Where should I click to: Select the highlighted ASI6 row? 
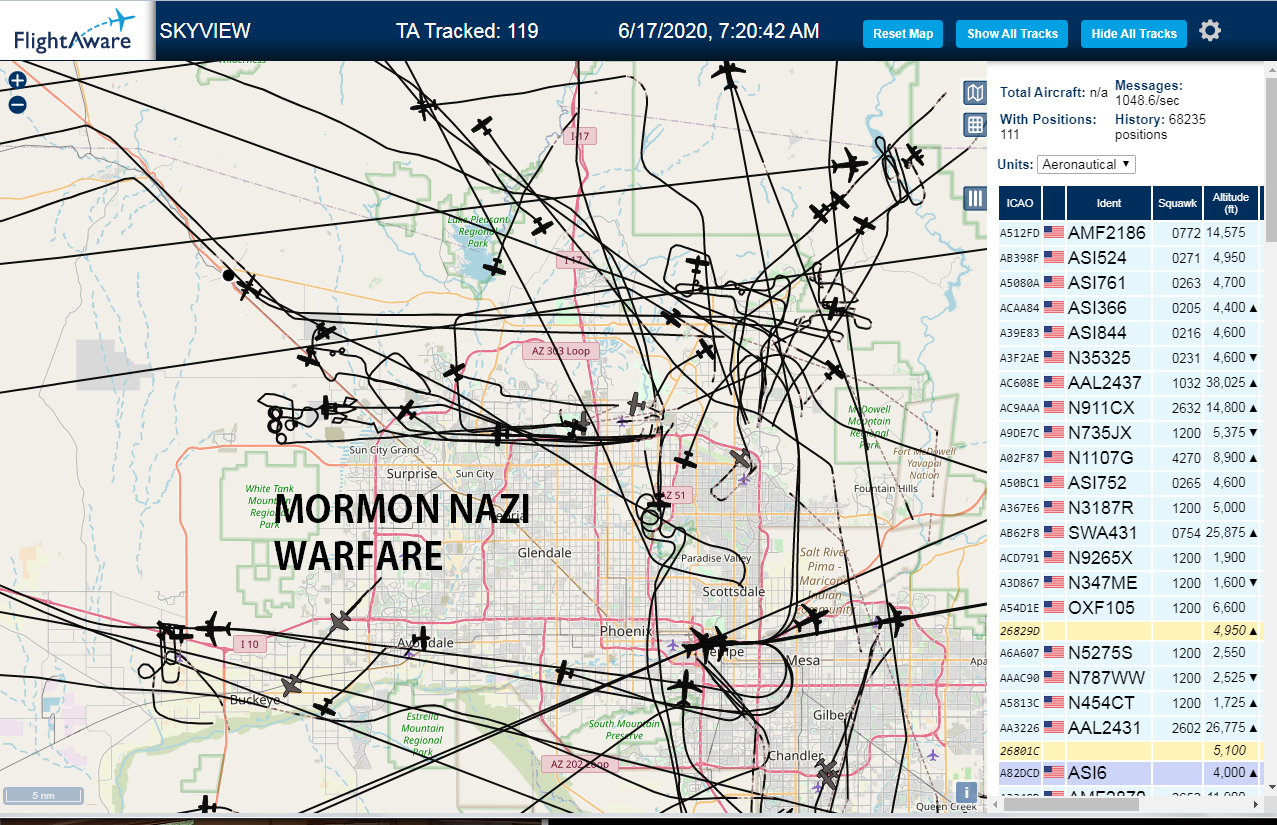pyautogui.click(x=1129, y=773)
